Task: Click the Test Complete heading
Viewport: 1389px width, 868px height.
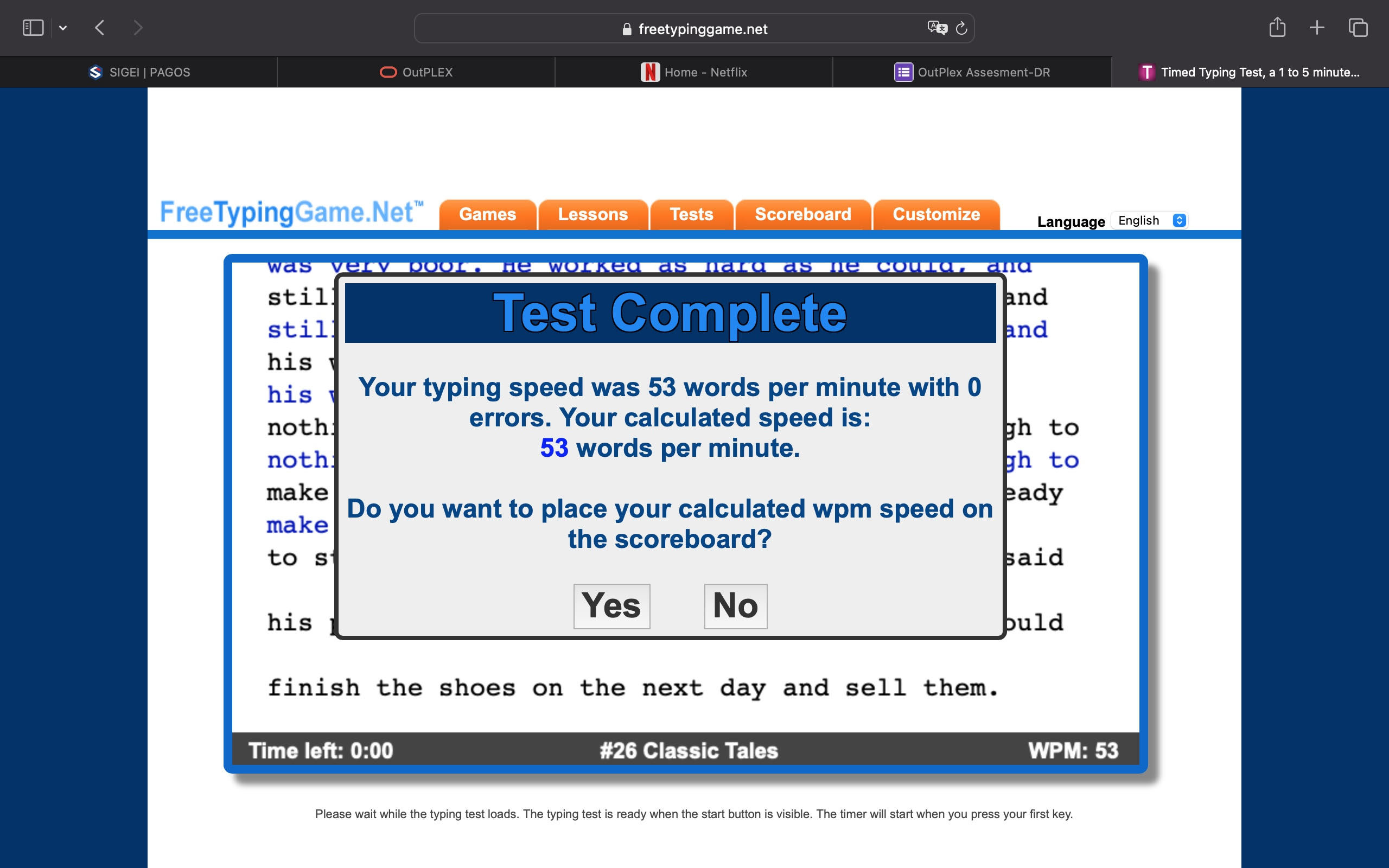Action: 671,313
